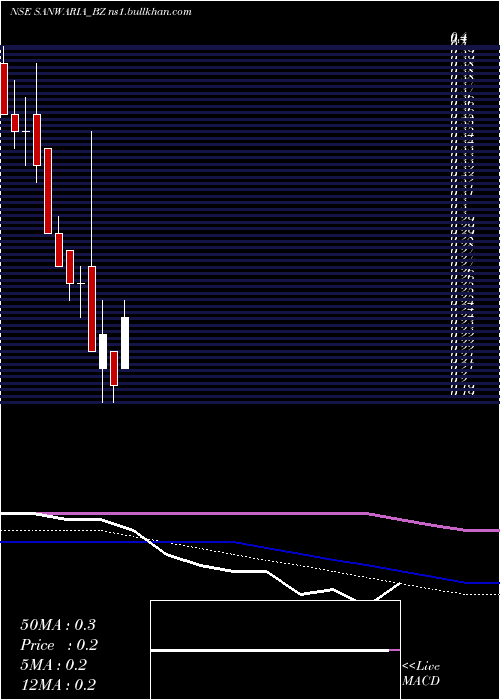This screenshot has width=500, height=700.
Task: Click the <<Live MACD label
Action: tap(421, 674)
